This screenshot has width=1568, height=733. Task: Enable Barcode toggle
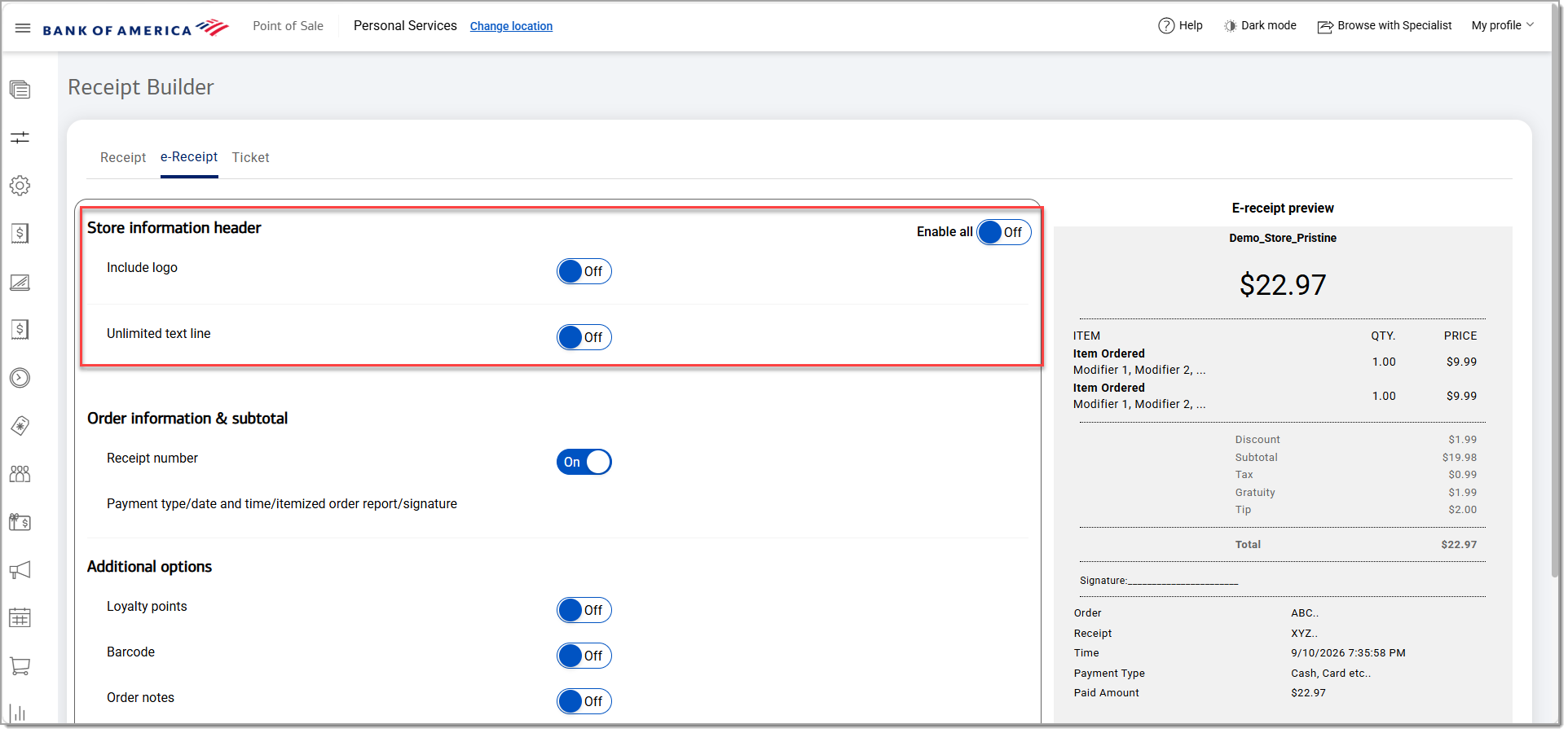click(584, 656)
